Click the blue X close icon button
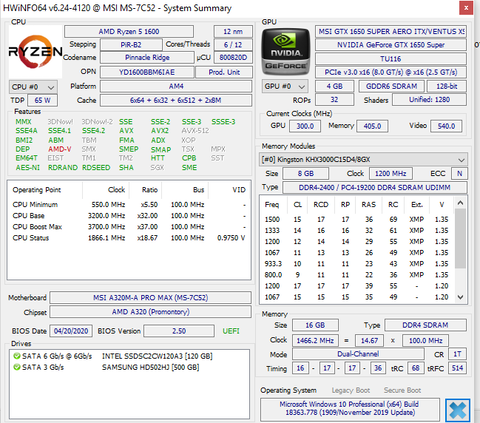The image size is (480, 423). (x=458, y=410)
